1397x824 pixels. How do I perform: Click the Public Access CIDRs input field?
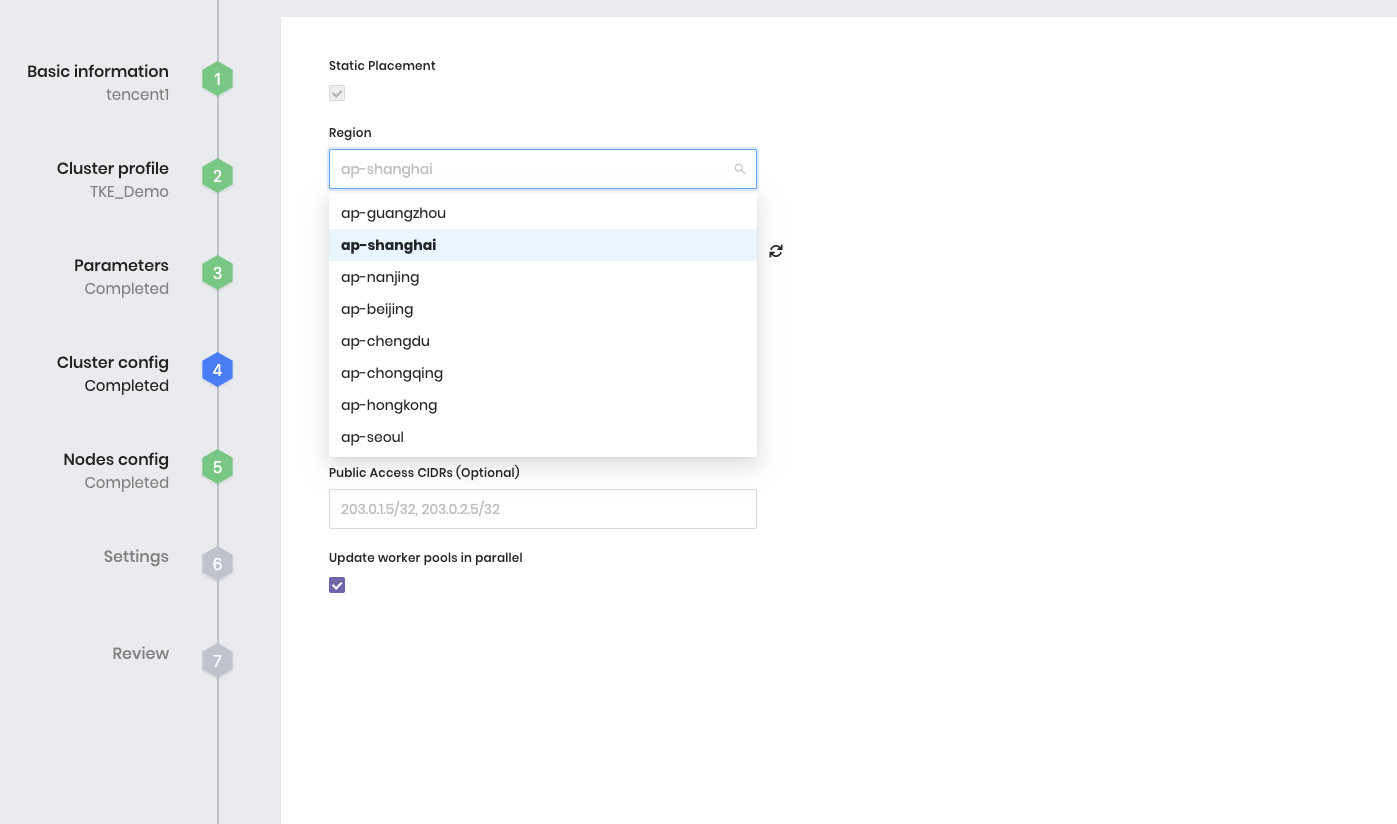542,509
